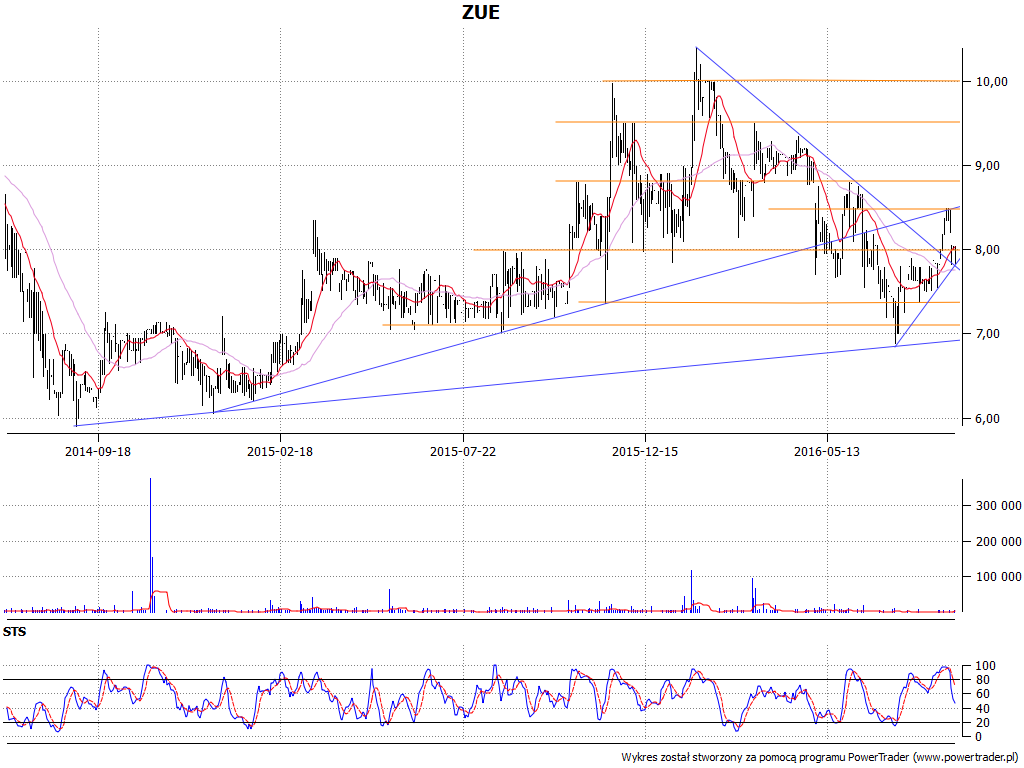Click the PowerTrader attribution text

tap(821, 758)
